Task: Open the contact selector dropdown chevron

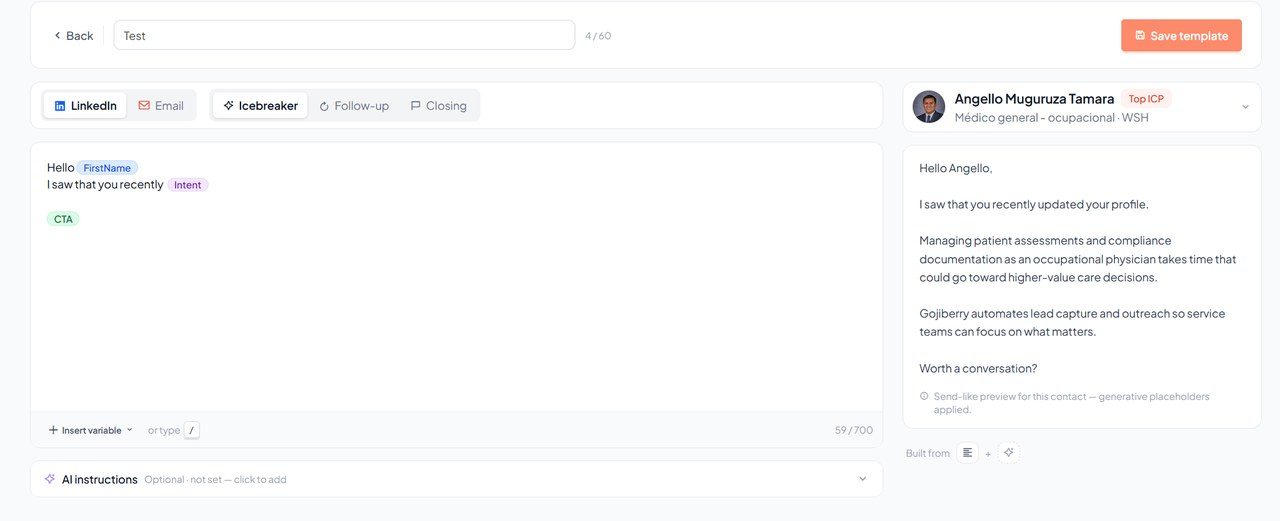Action: click(1245, 107)
